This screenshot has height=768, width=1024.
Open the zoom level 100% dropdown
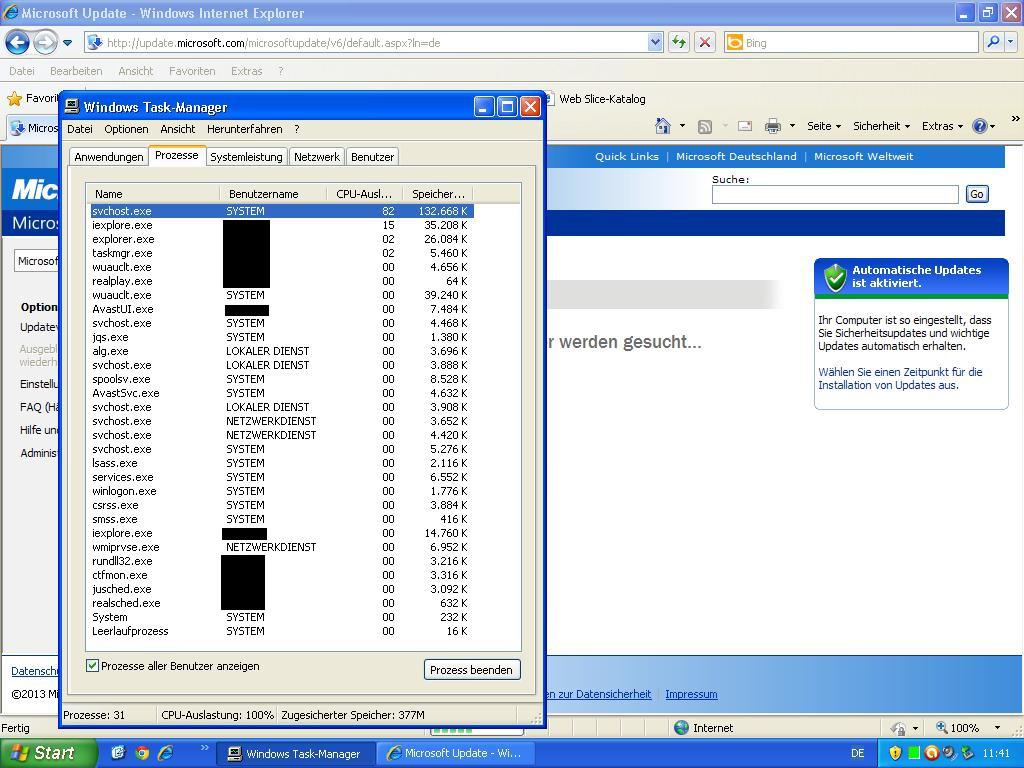click(997, 728)
